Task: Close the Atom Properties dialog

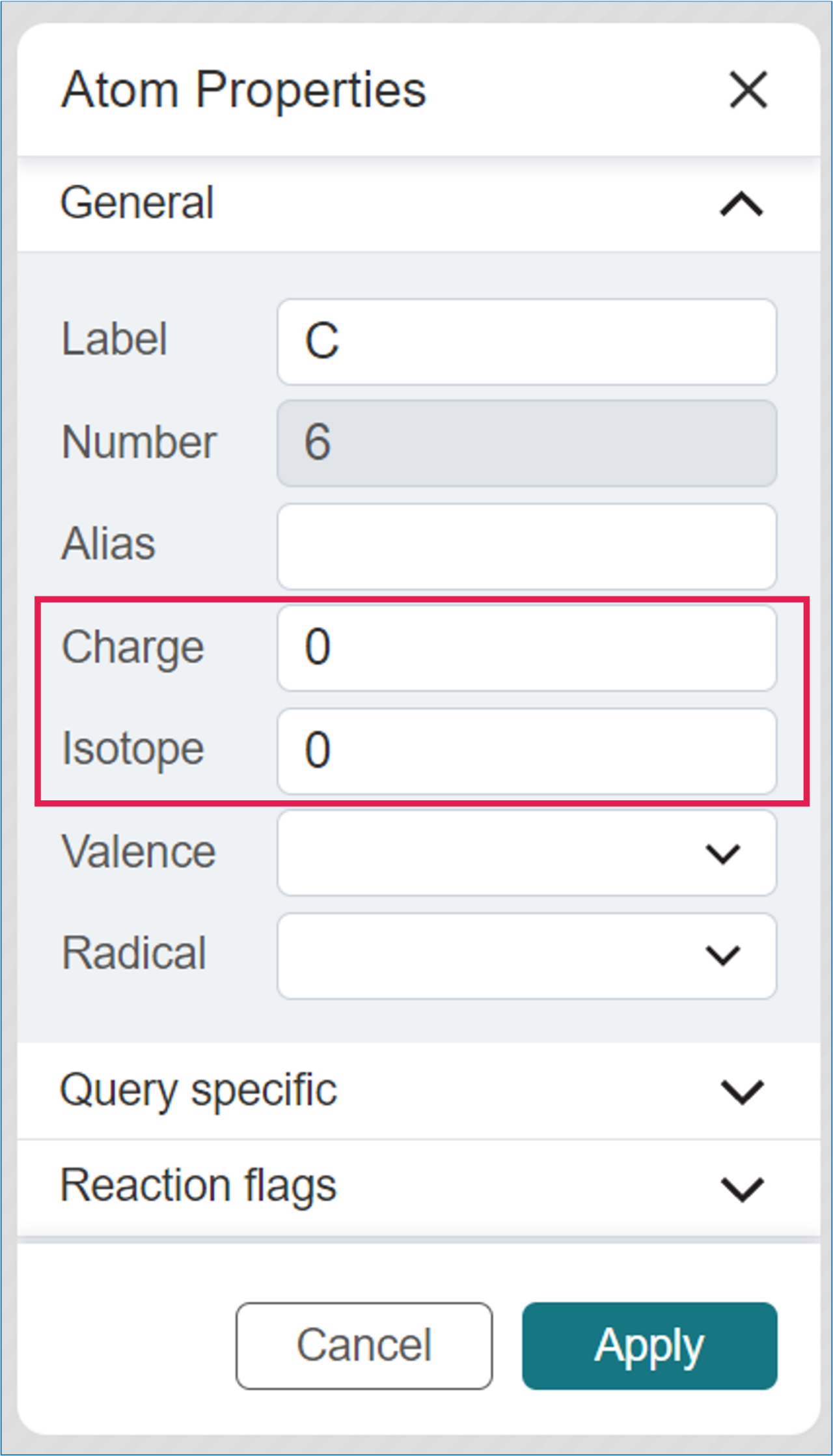Action: coord(748,90)
